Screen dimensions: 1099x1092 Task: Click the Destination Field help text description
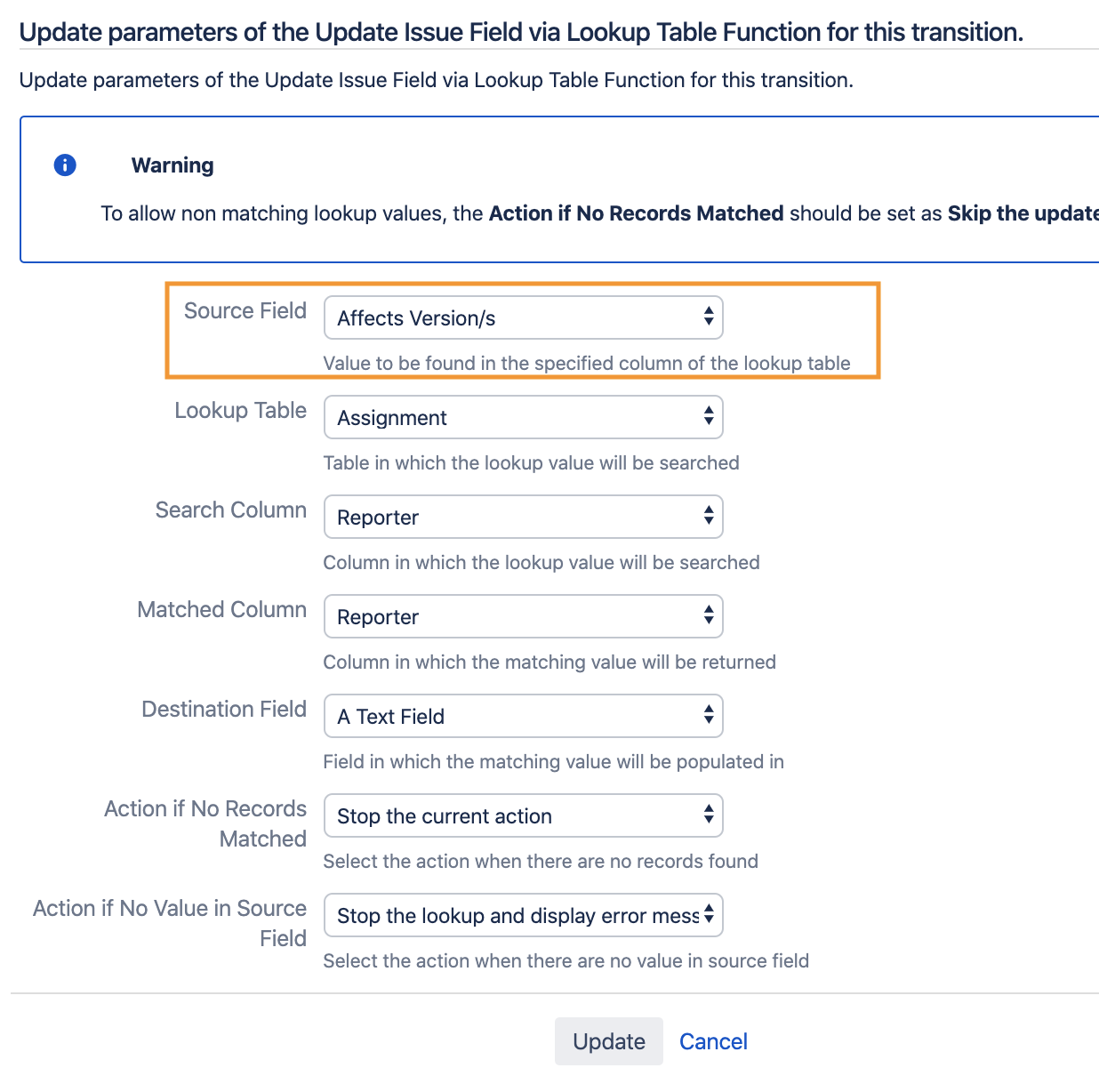pos(553,761)
